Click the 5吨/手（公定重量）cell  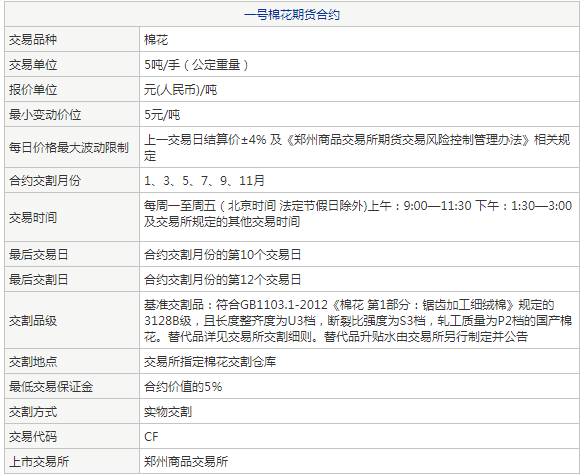pos(359,64)
